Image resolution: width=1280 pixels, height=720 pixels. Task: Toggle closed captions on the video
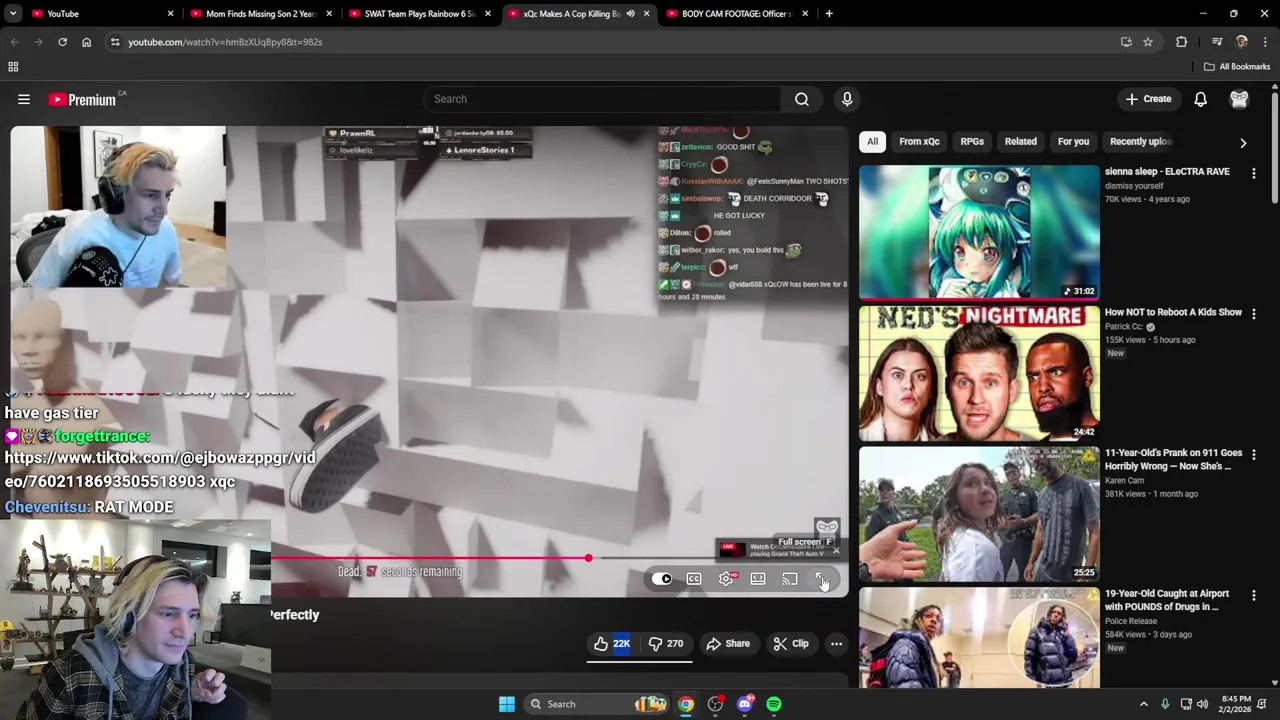pyautogui.click(x=694, y=579)
